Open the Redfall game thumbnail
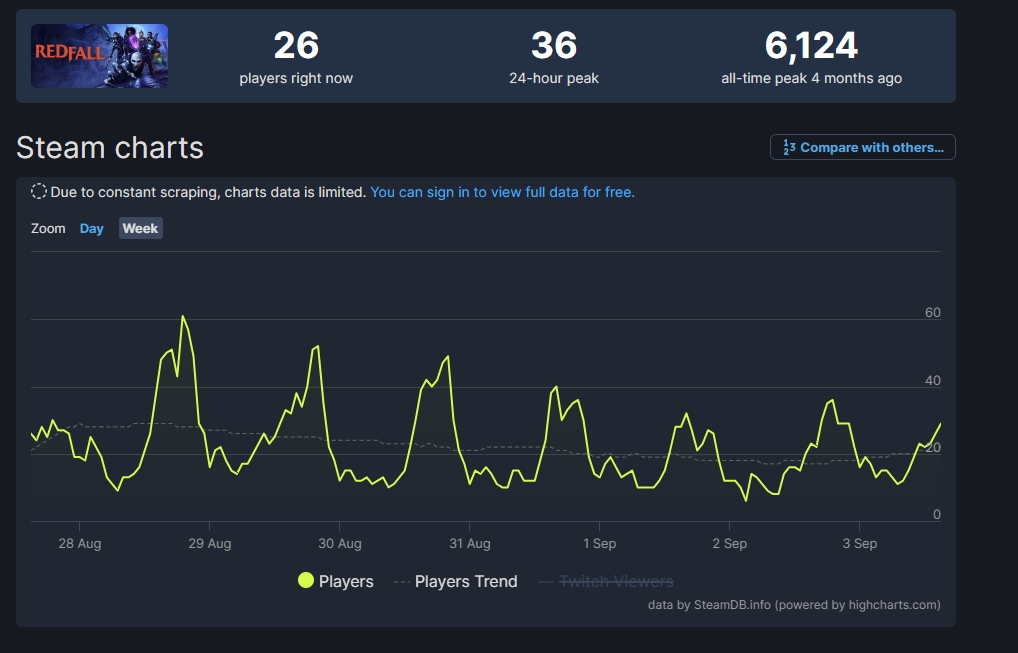Viewport: 1018px width, 653px height. (99, 56)
